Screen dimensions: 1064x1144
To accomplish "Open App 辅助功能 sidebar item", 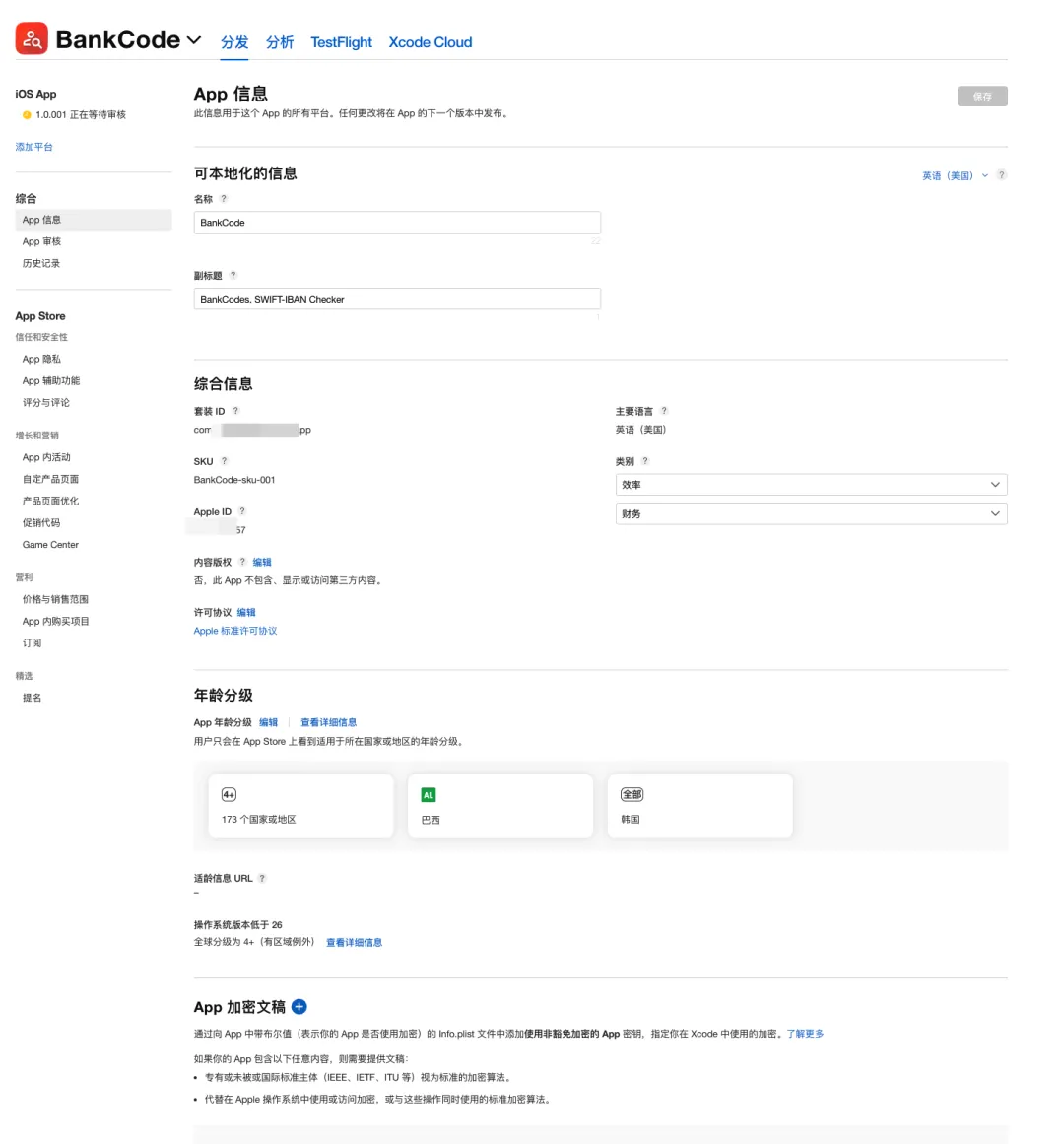I will [51, 381].
